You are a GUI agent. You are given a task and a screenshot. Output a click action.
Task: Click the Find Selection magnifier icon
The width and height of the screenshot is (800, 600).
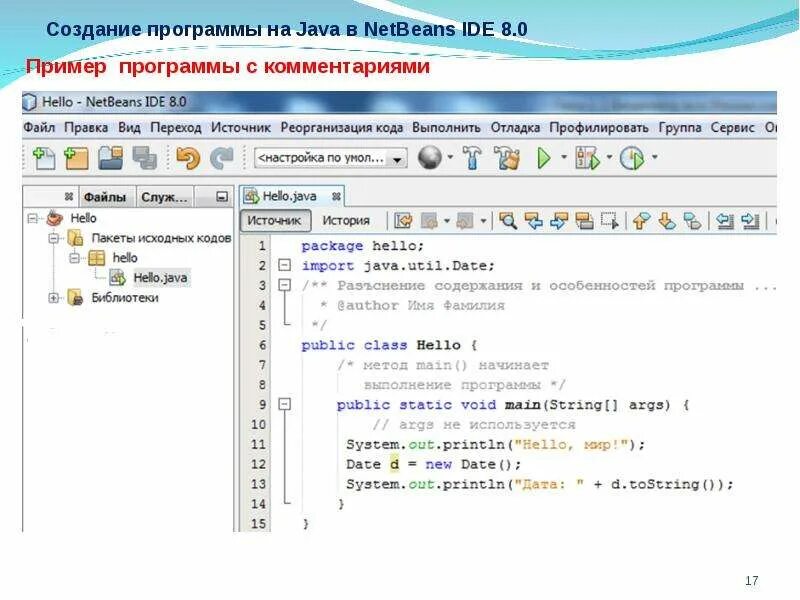[x=508, y=221]
